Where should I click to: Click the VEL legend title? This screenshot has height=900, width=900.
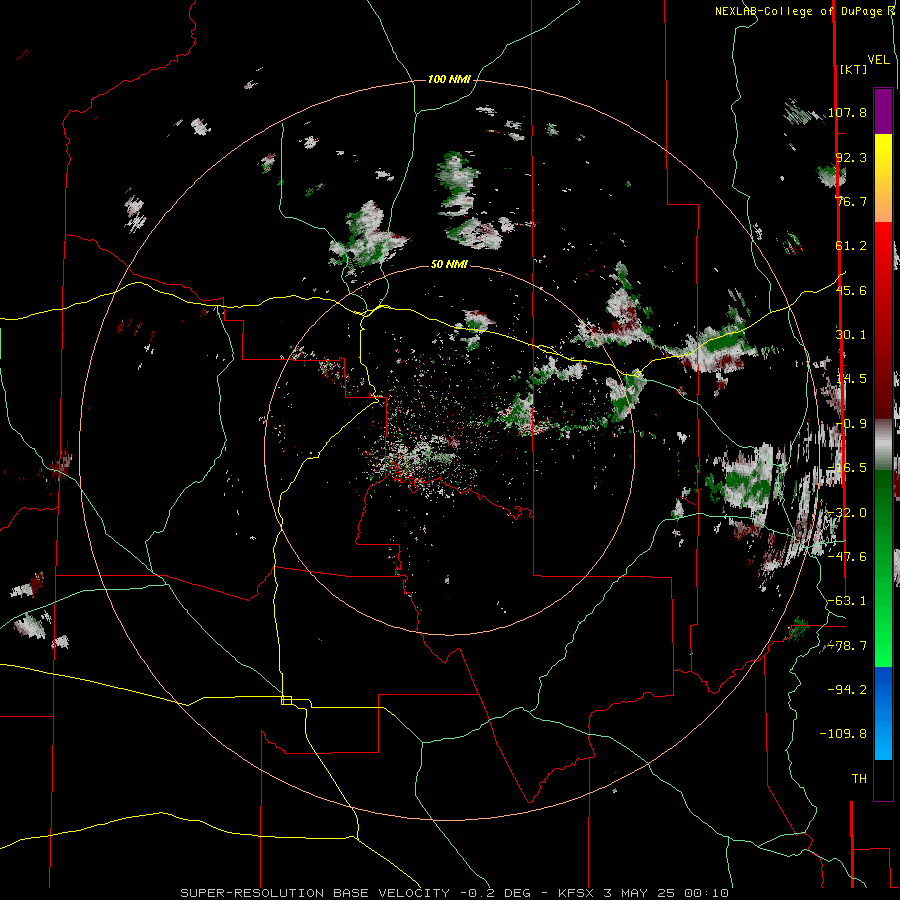click(878, 60)
